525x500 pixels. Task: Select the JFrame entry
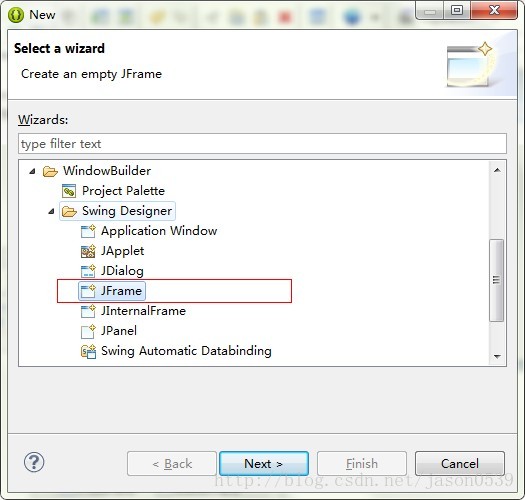point(121,291)
